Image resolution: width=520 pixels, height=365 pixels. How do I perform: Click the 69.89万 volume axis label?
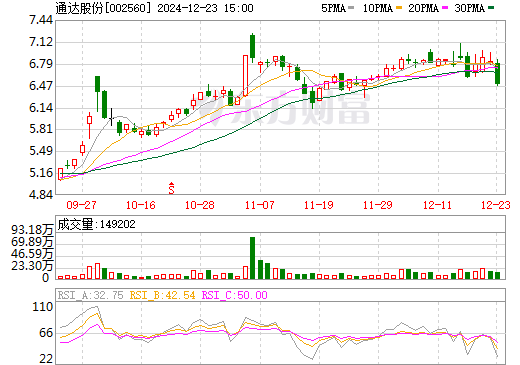[x=32, y=241]
